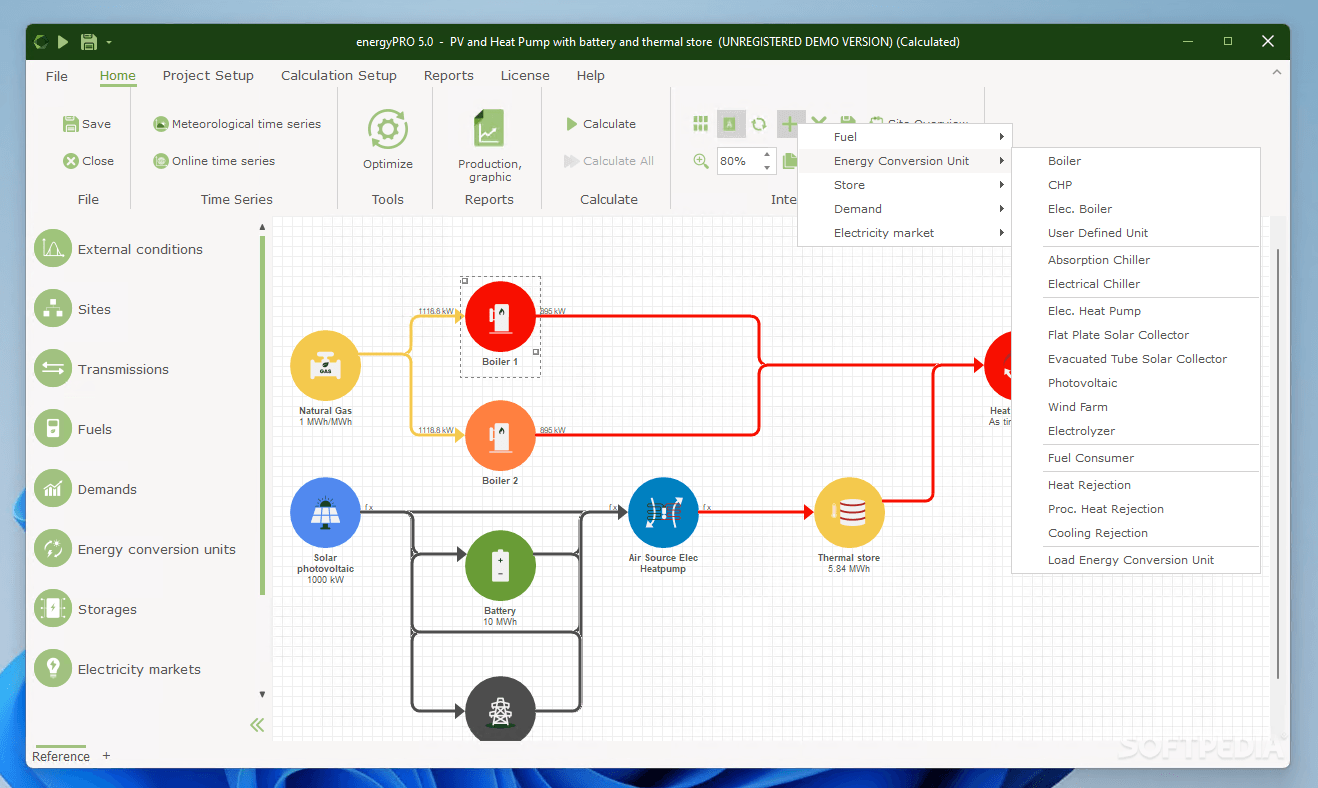Screen dimensions: 1318x788
Task: Open Fuels in the sidebar
Action: click(74, 429)
